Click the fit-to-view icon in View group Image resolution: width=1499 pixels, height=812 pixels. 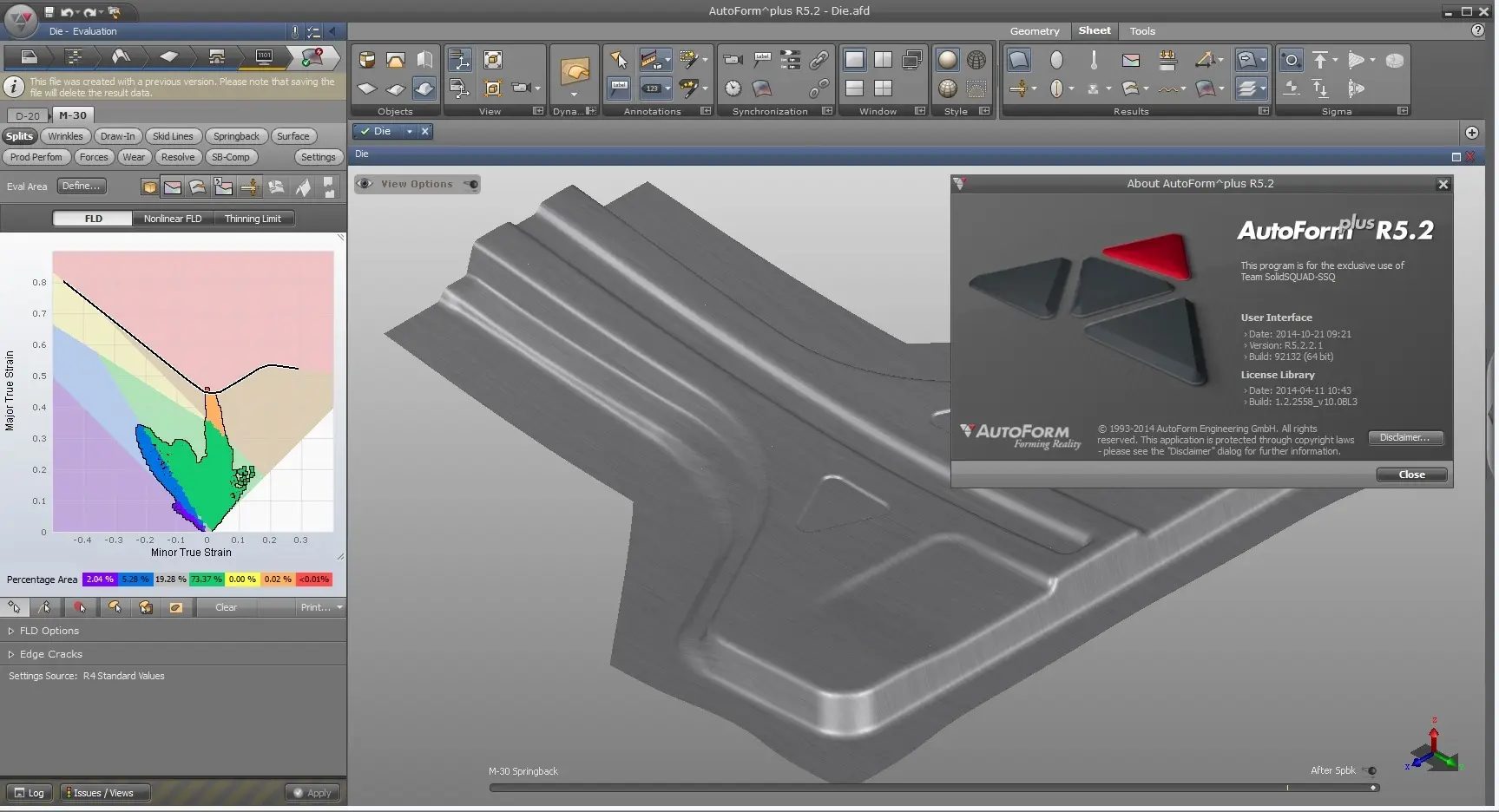tap(493, 60)
